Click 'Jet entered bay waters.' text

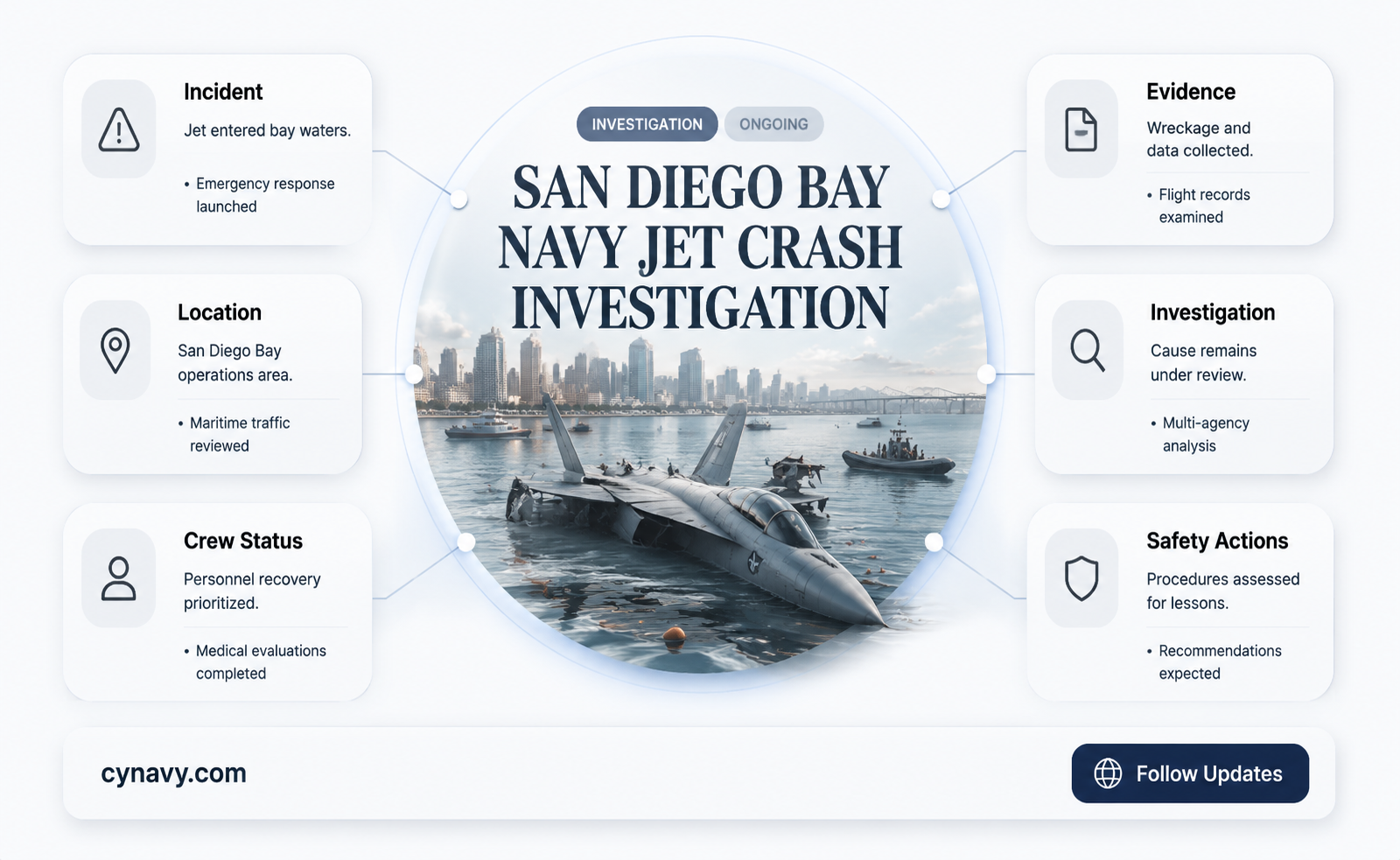click(267, 130)
